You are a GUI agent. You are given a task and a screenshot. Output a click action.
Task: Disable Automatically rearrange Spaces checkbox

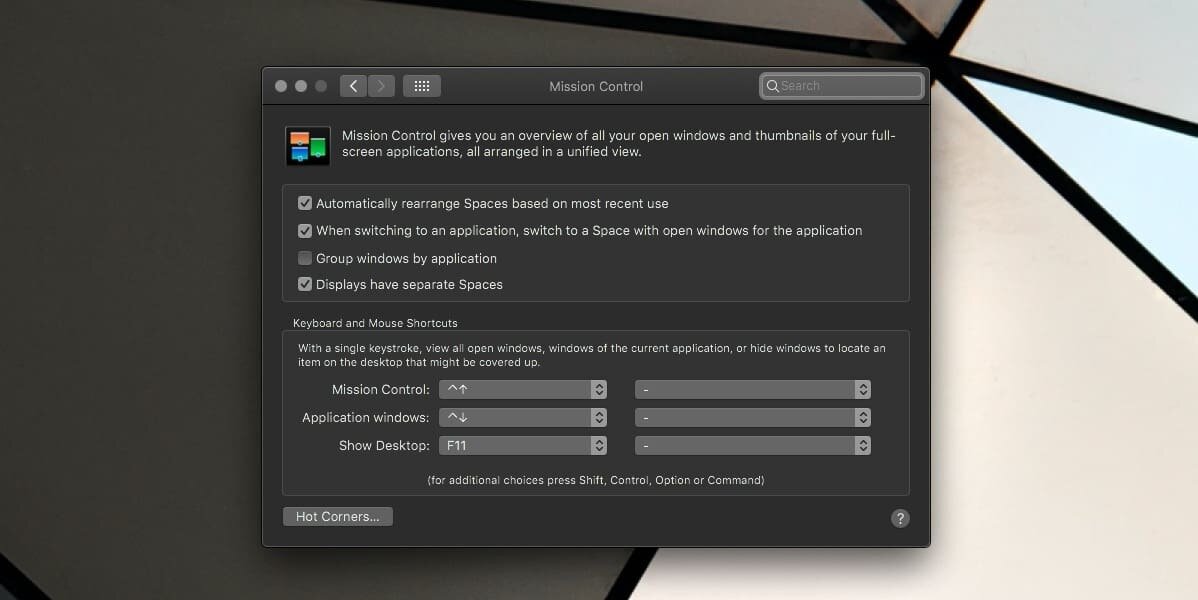pos(305,203)
